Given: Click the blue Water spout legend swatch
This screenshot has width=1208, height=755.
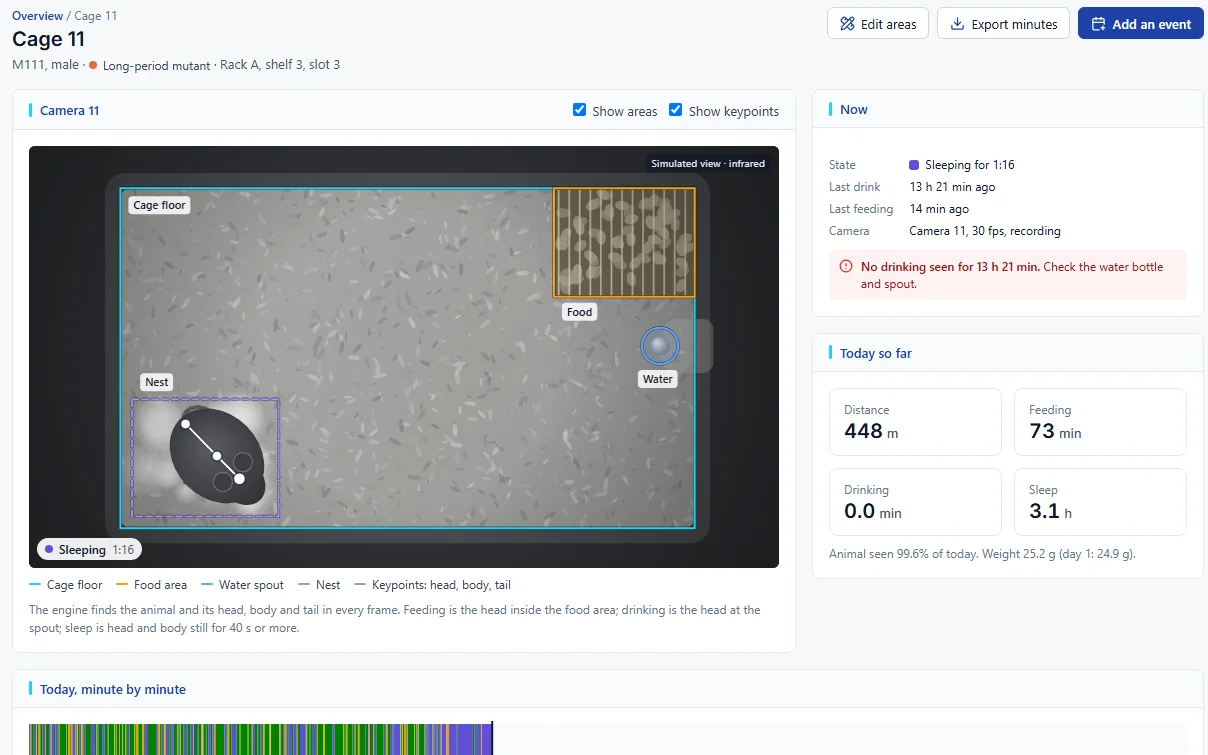Looking at the screenshot, I should click(x=207, y=585).
